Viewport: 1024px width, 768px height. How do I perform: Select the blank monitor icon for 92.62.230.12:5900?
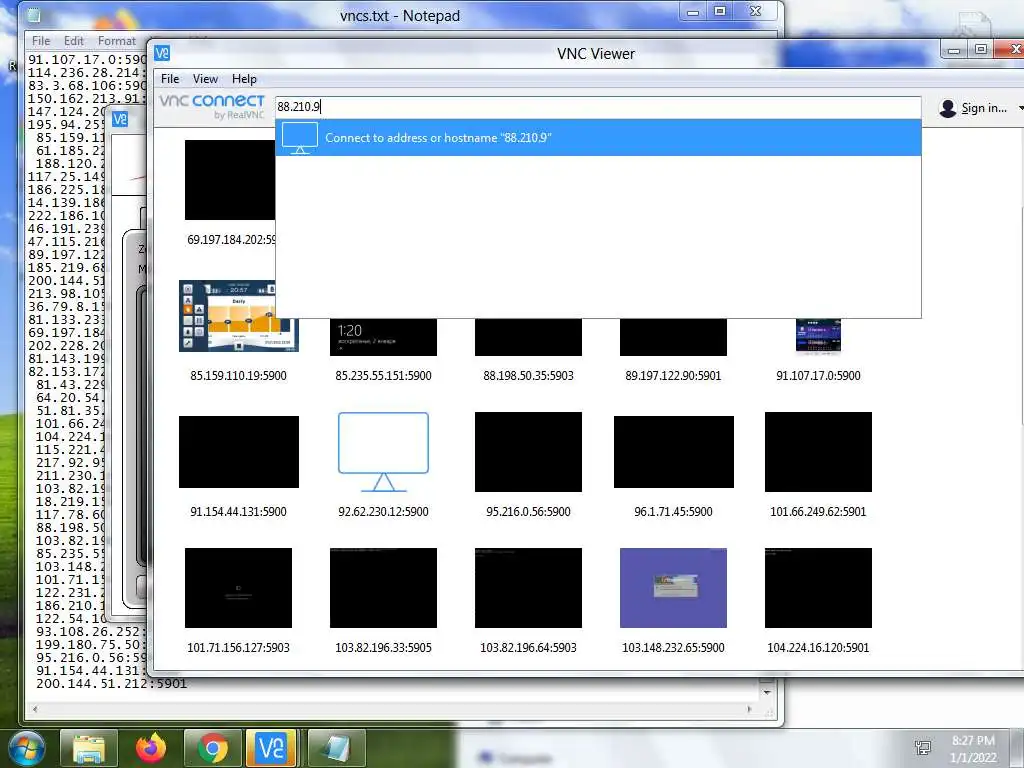pos(383,452)
